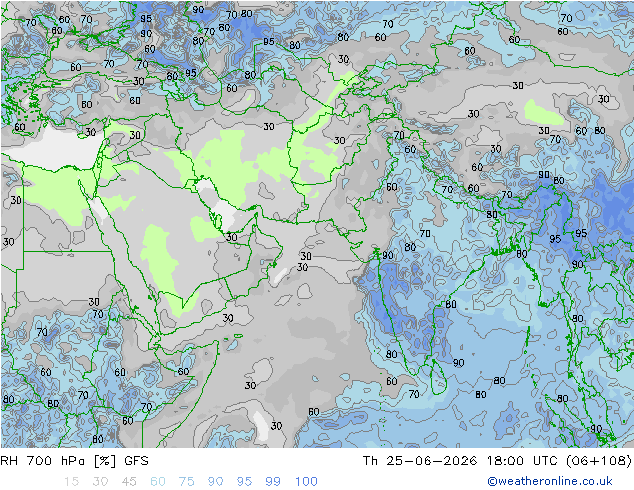The width and height of the screenshot is (634, 490).
Task: Click the "(06+108)" forecast run text
Action: point(598,461)
